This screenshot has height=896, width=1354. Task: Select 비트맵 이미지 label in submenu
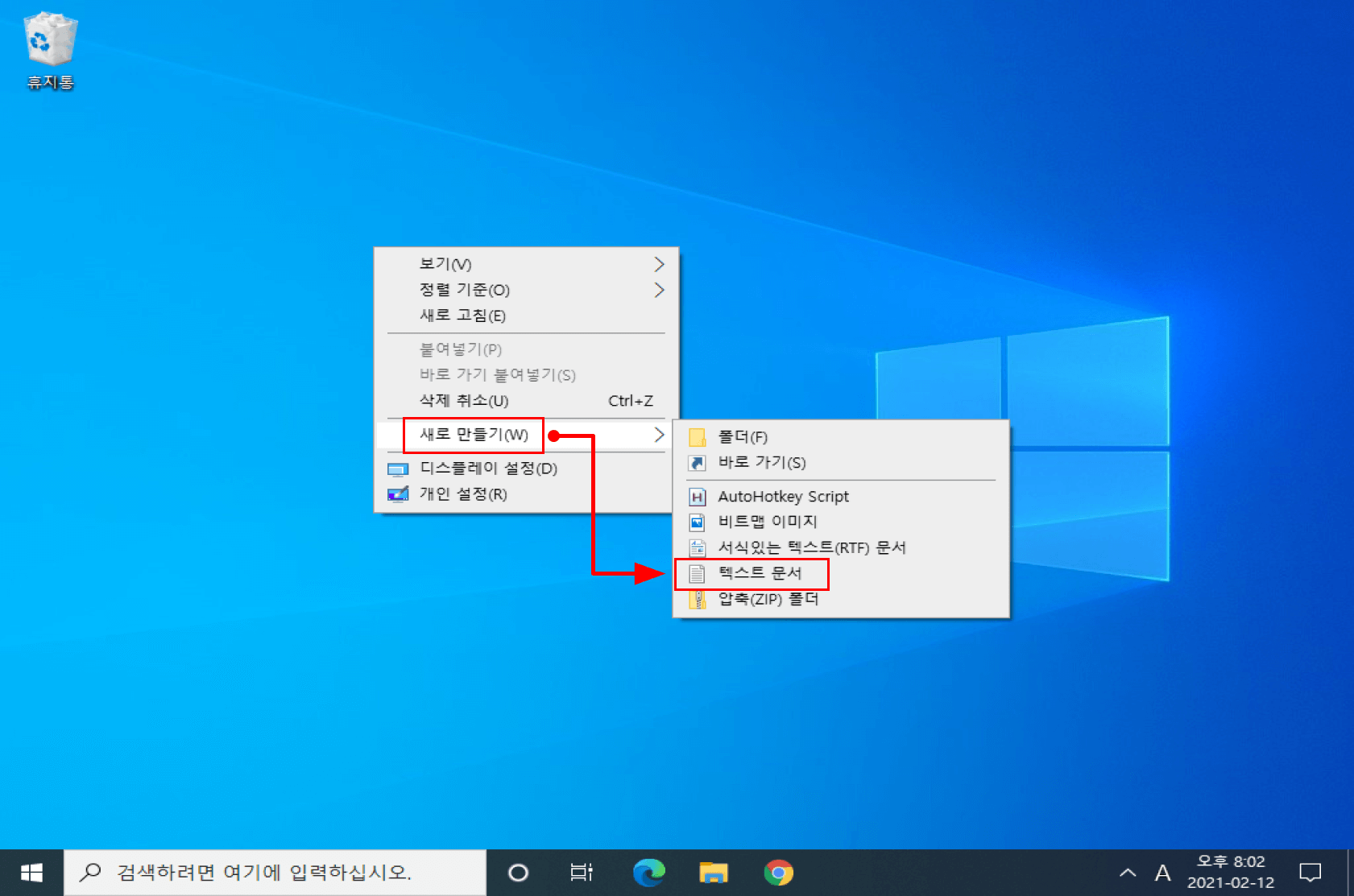pyautogui.click(x=768, y=522)
